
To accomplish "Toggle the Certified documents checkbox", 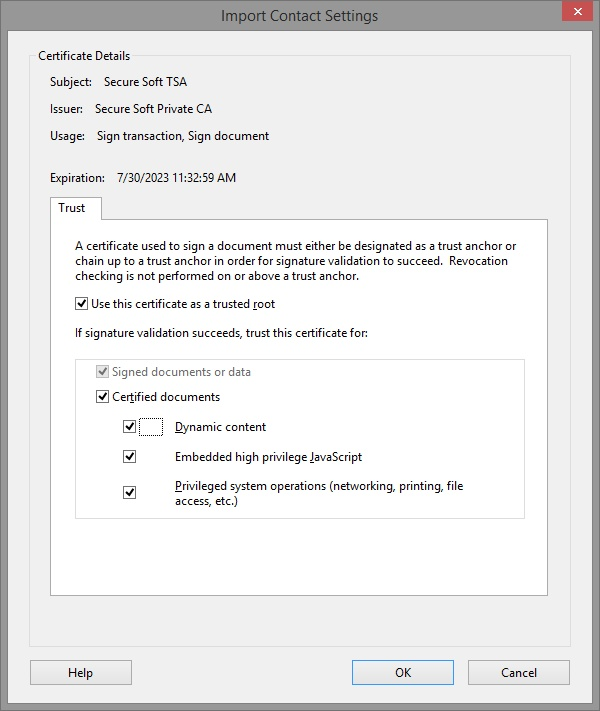I will [102, 397].
